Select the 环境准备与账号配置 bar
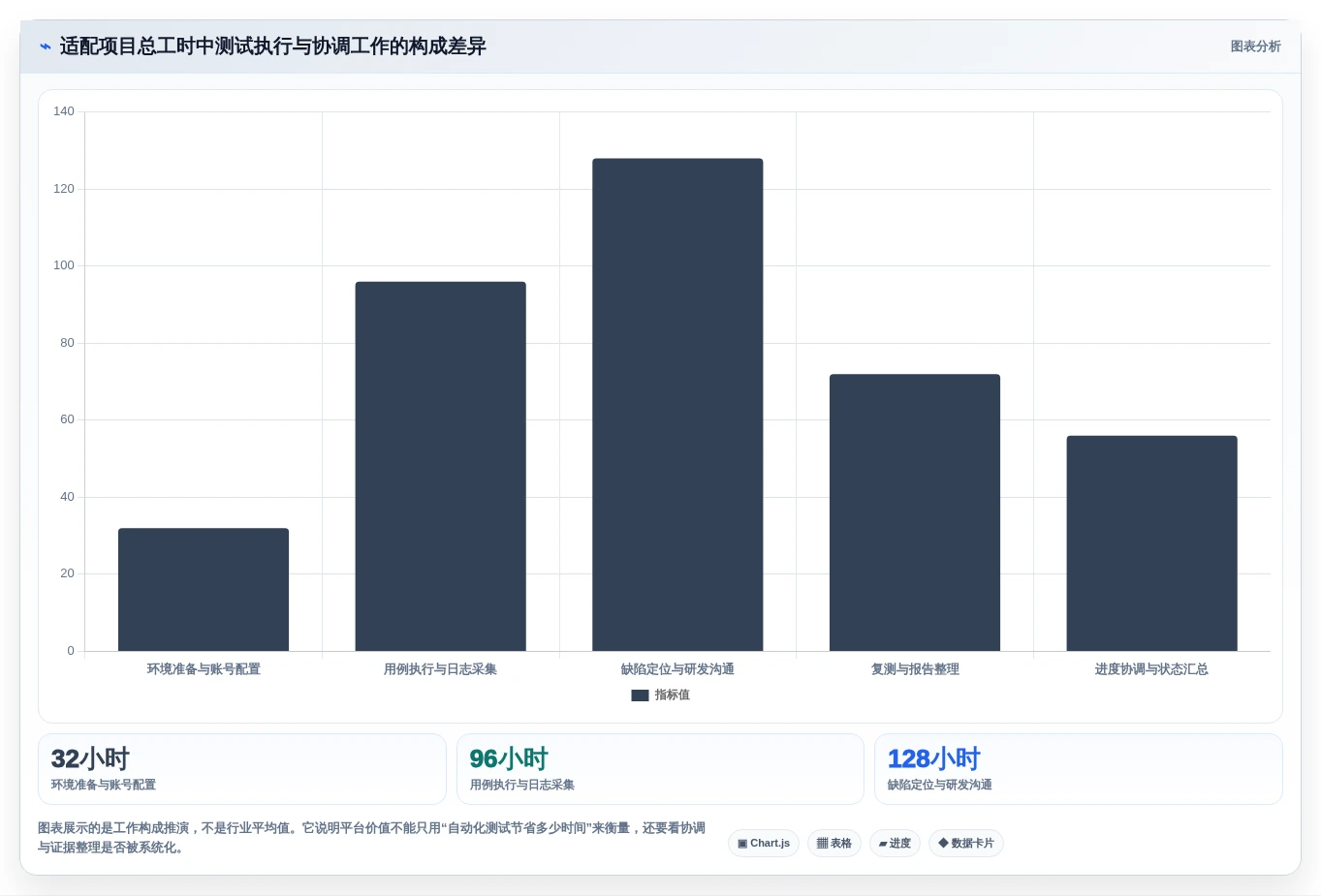Screen dimensions: 1321x896 click(204, 589)
